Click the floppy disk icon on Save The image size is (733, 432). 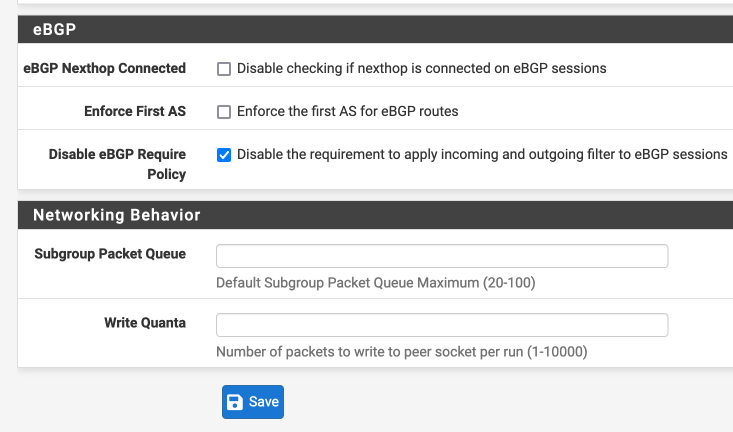235,402
